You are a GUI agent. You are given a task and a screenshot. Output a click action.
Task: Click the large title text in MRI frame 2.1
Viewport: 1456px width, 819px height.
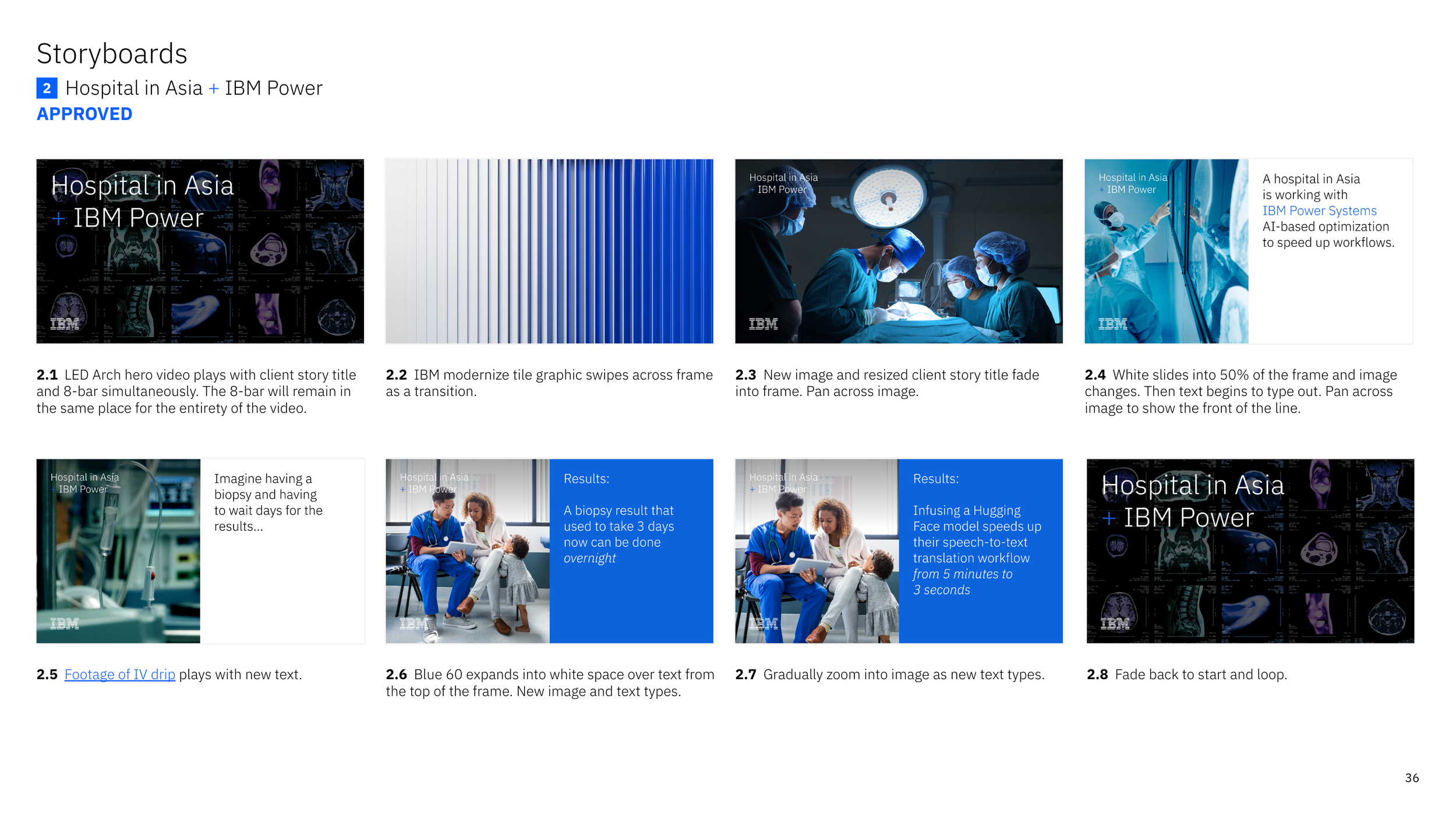[143, 202]
